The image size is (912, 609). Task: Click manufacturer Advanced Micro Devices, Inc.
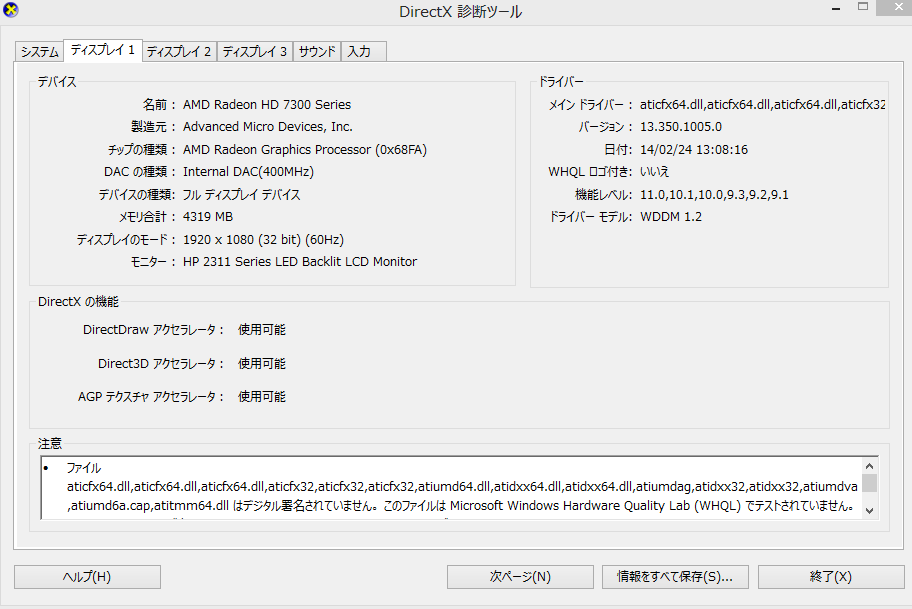tap(268, 127)
